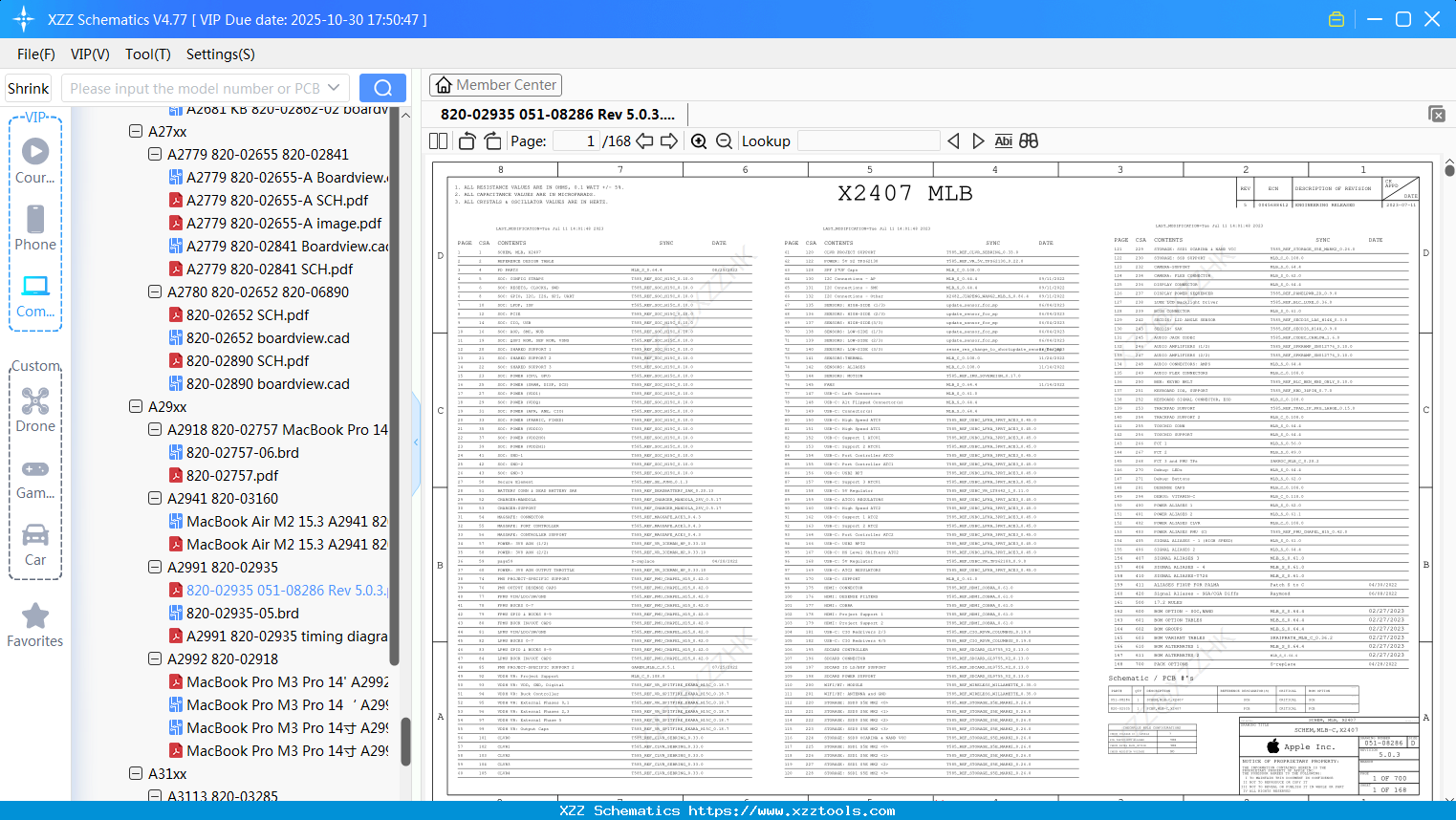Toggle the Abi whole-word match icon

click(x=1003, y=141)
